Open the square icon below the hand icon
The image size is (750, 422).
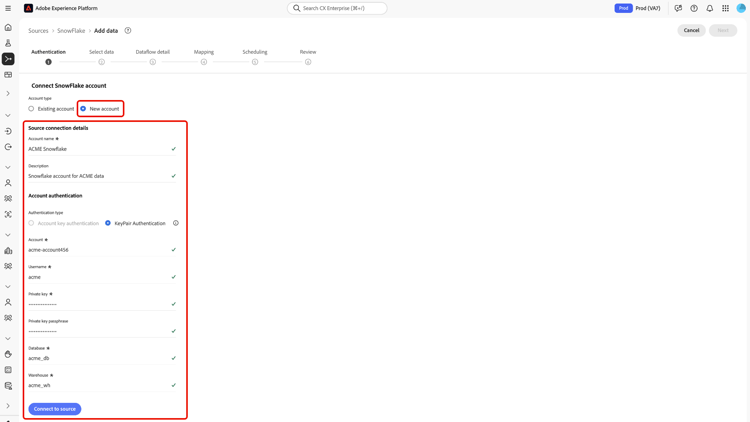coord(8,370)
